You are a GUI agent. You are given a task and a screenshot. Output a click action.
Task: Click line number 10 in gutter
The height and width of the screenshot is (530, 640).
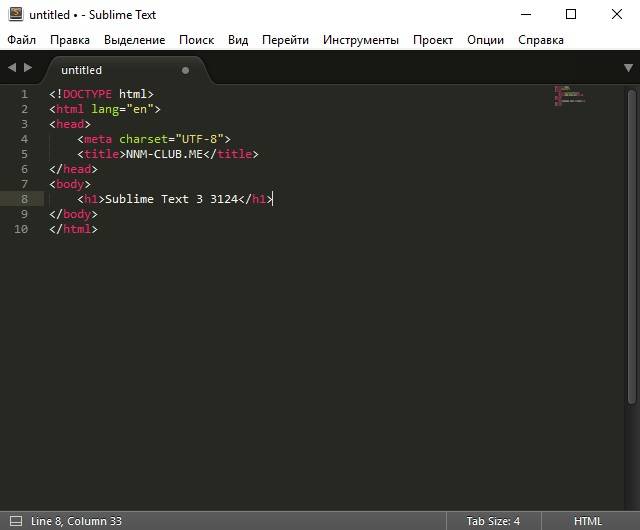click(x=21, y=229)
